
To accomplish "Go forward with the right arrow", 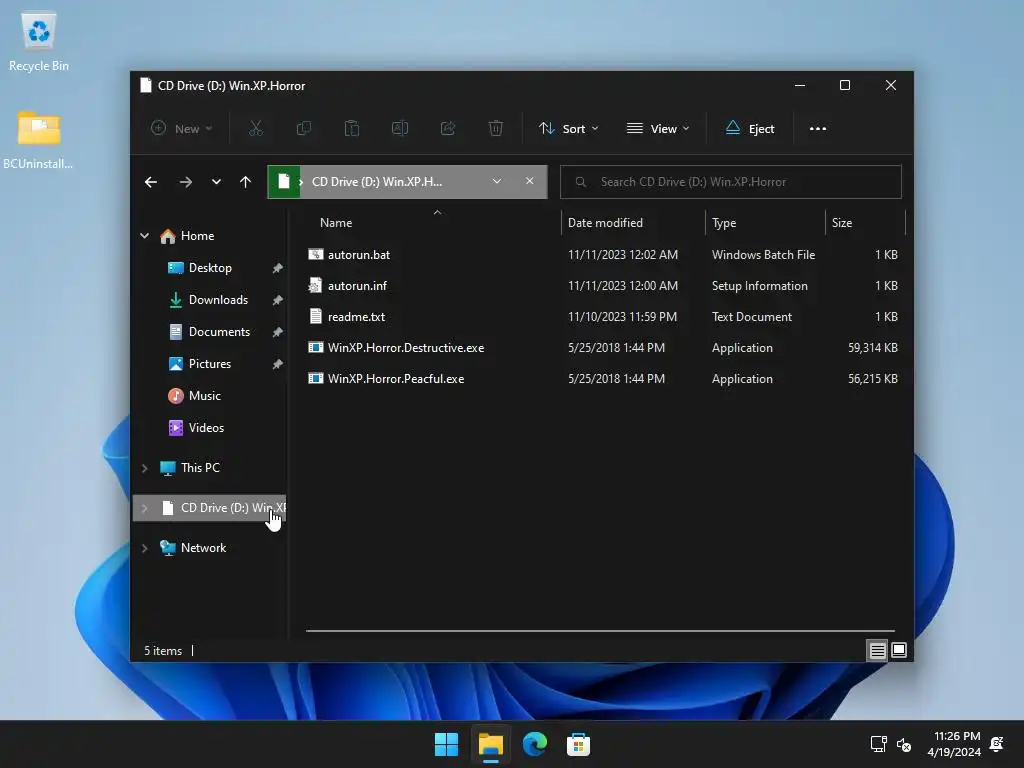I will 185,182.
